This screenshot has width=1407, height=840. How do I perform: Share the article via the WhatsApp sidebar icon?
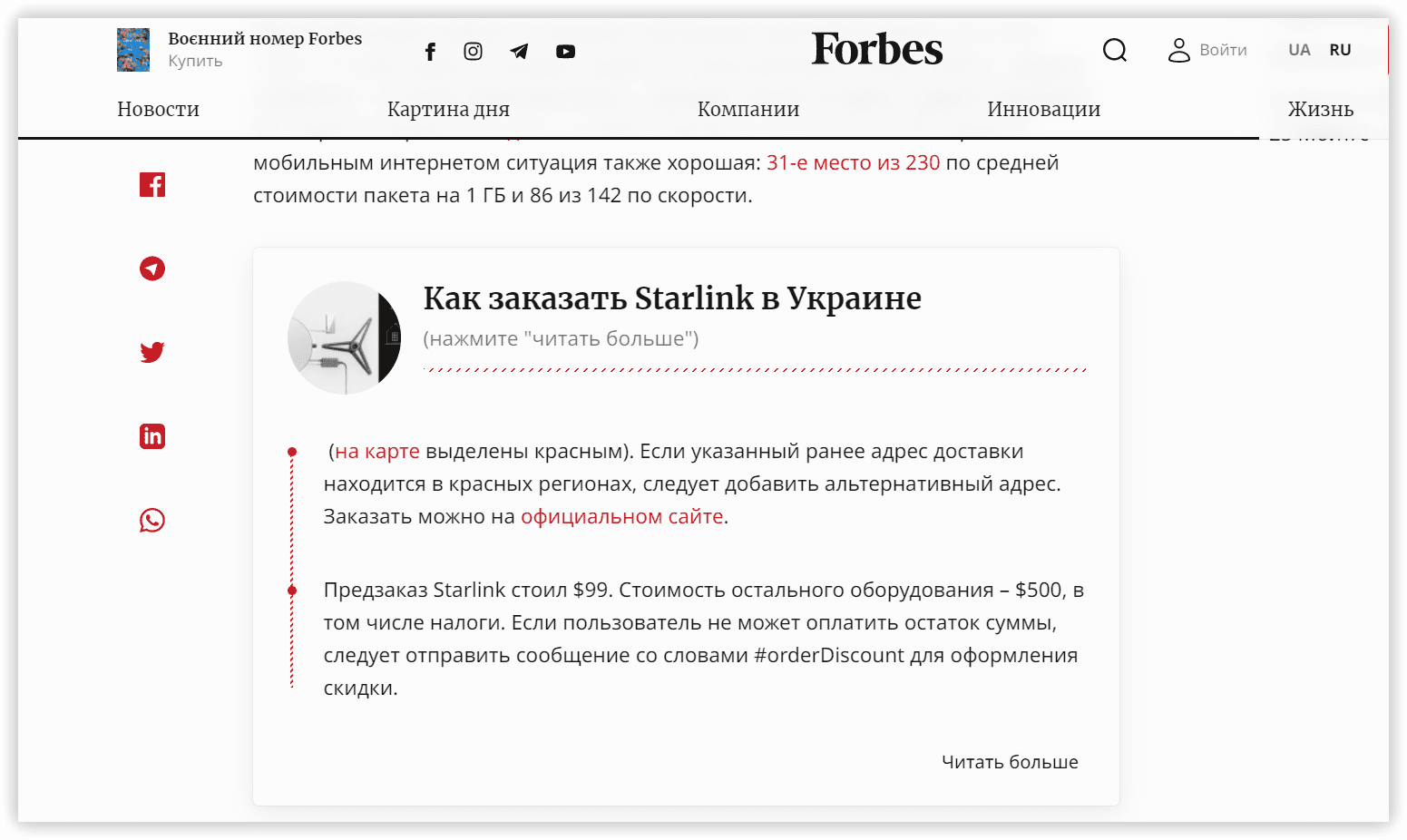(x=152, y=521)
